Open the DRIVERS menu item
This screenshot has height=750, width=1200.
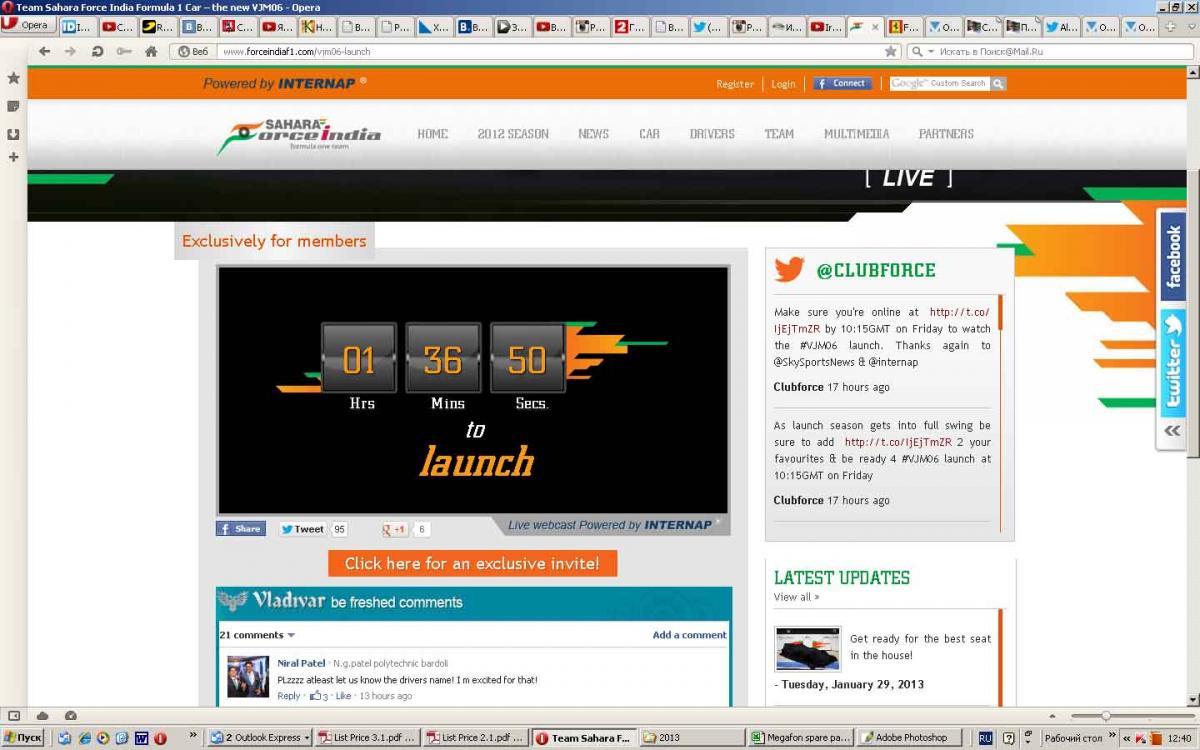712,134
